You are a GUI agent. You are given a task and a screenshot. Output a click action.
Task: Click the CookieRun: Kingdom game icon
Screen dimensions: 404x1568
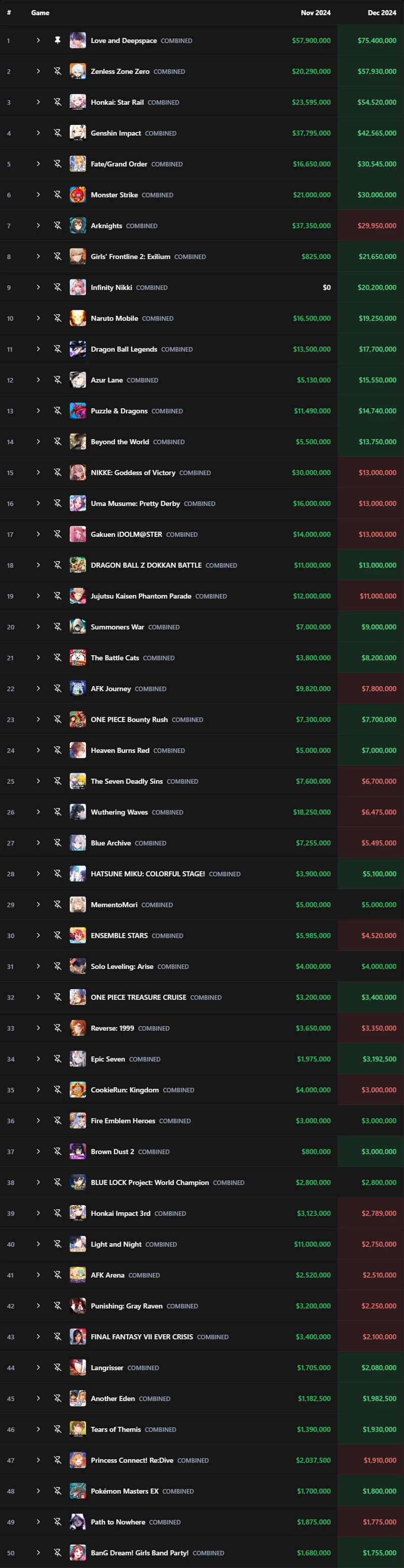click(77, 1089)
